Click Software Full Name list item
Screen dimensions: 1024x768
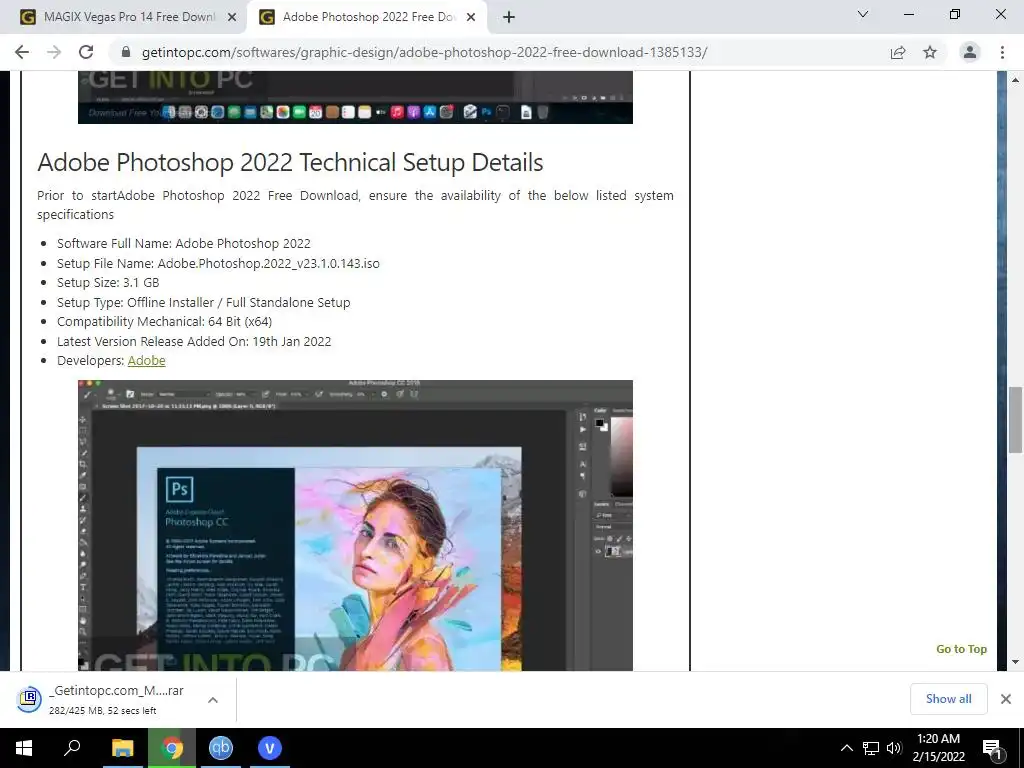point(184,244)
